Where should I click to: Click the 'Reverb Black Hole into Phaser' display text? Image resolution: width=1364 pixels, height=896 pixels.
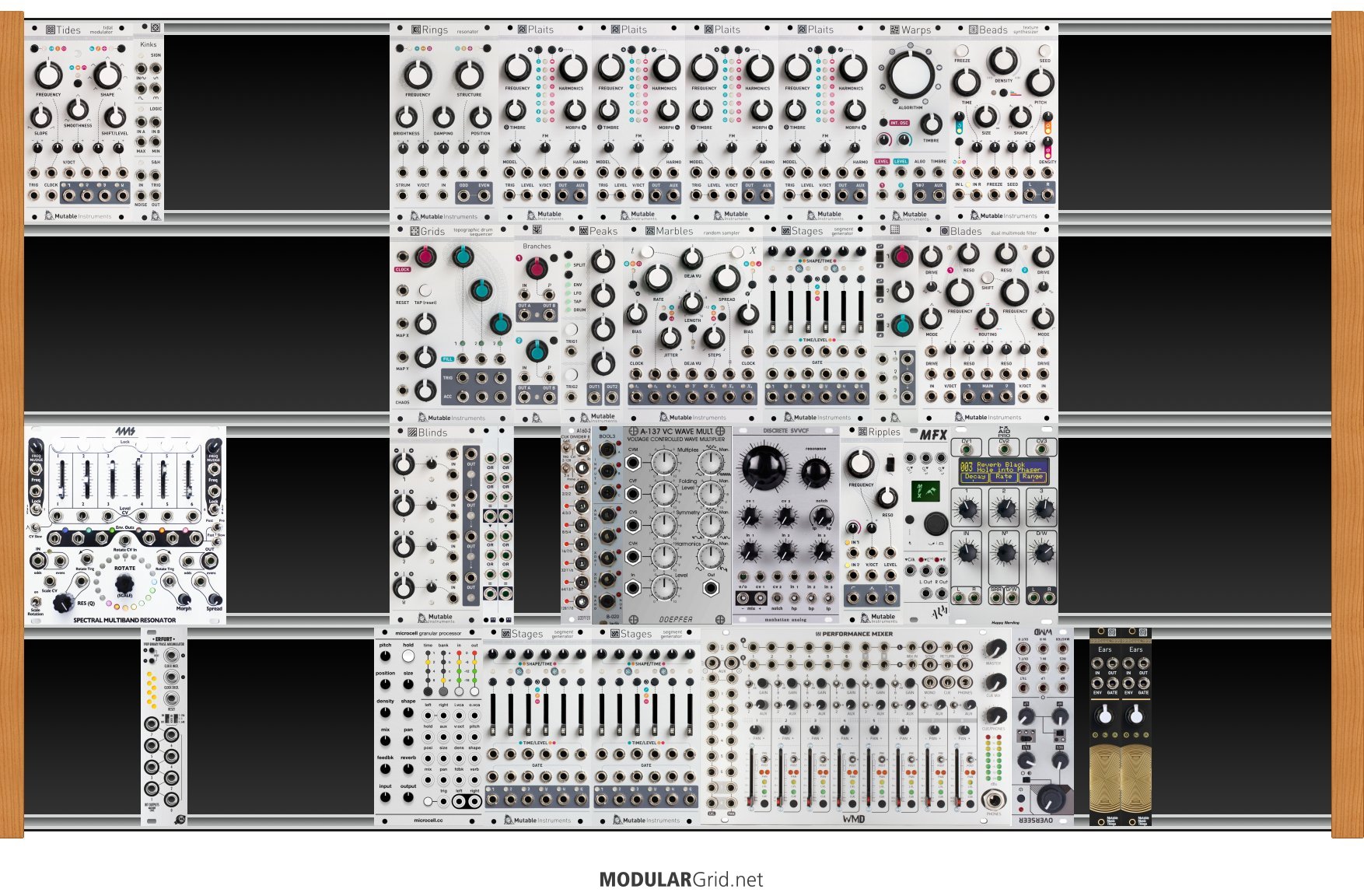tap(1009, 467)
